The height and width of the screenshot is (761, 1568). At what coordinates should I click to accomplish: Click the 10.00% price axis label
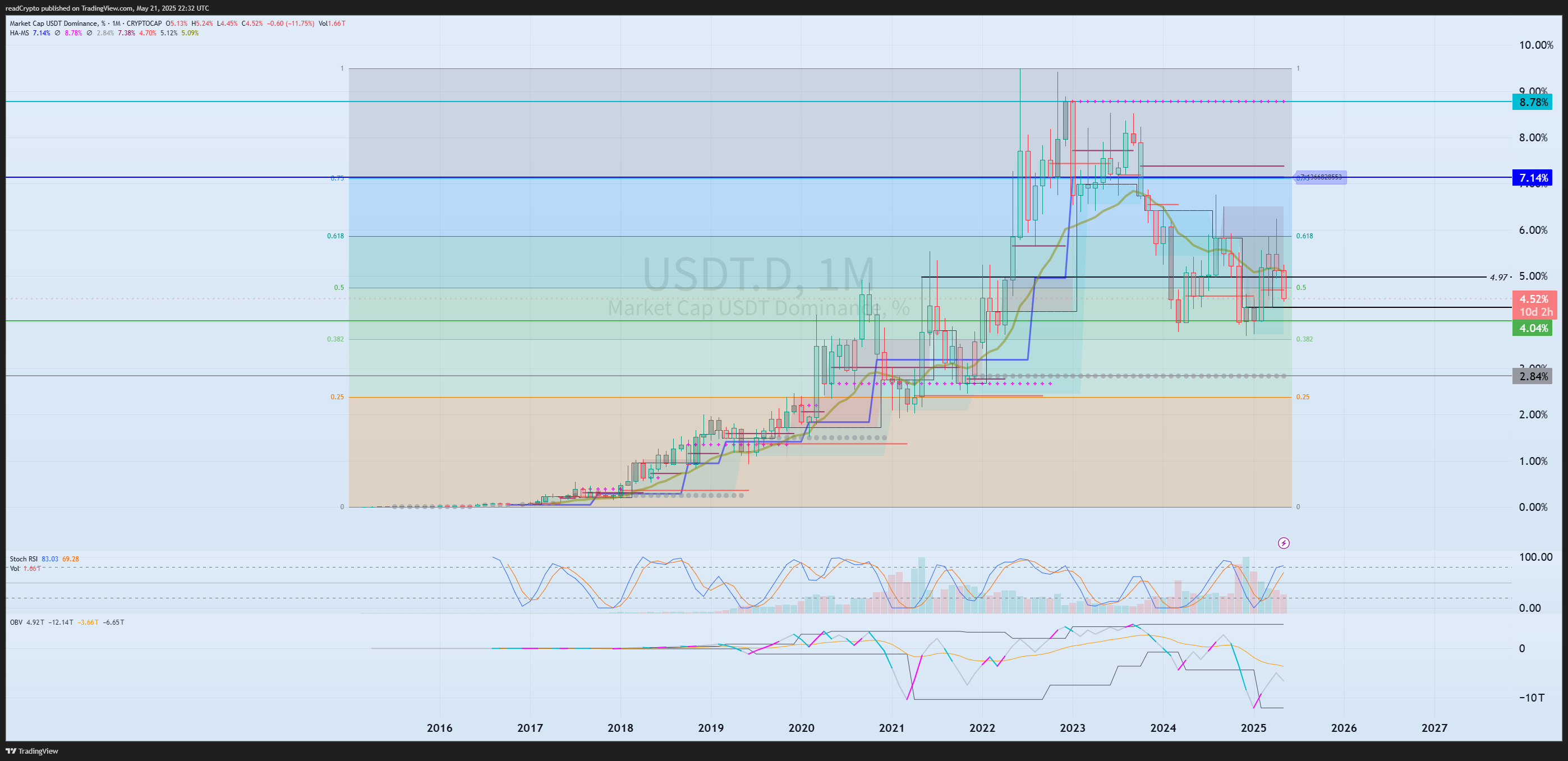click(x=1535, y=45)
